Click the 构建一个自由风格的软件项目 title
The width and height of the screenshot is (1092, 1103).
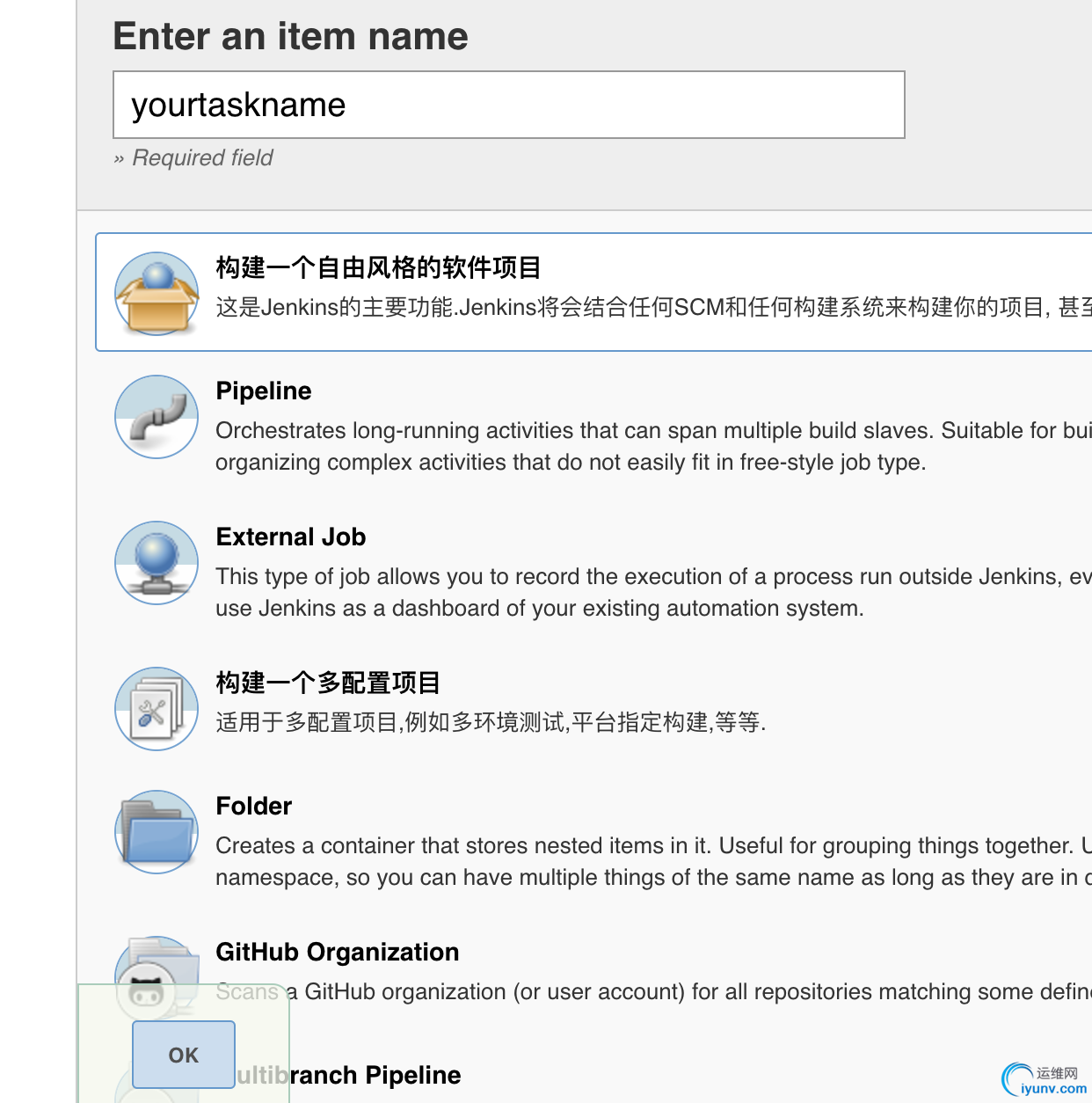pos(378,267)
